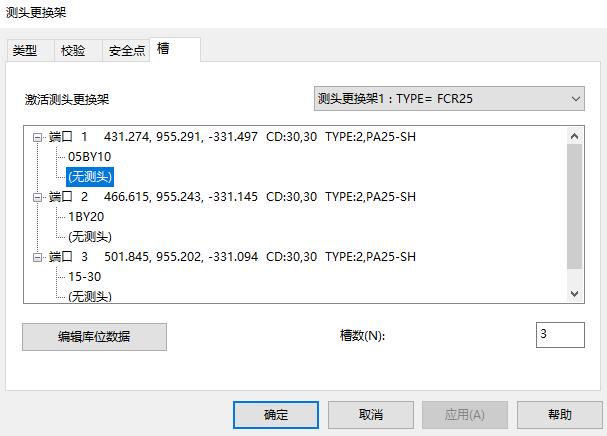Open help via the 帮助 button

pos(560,414)
